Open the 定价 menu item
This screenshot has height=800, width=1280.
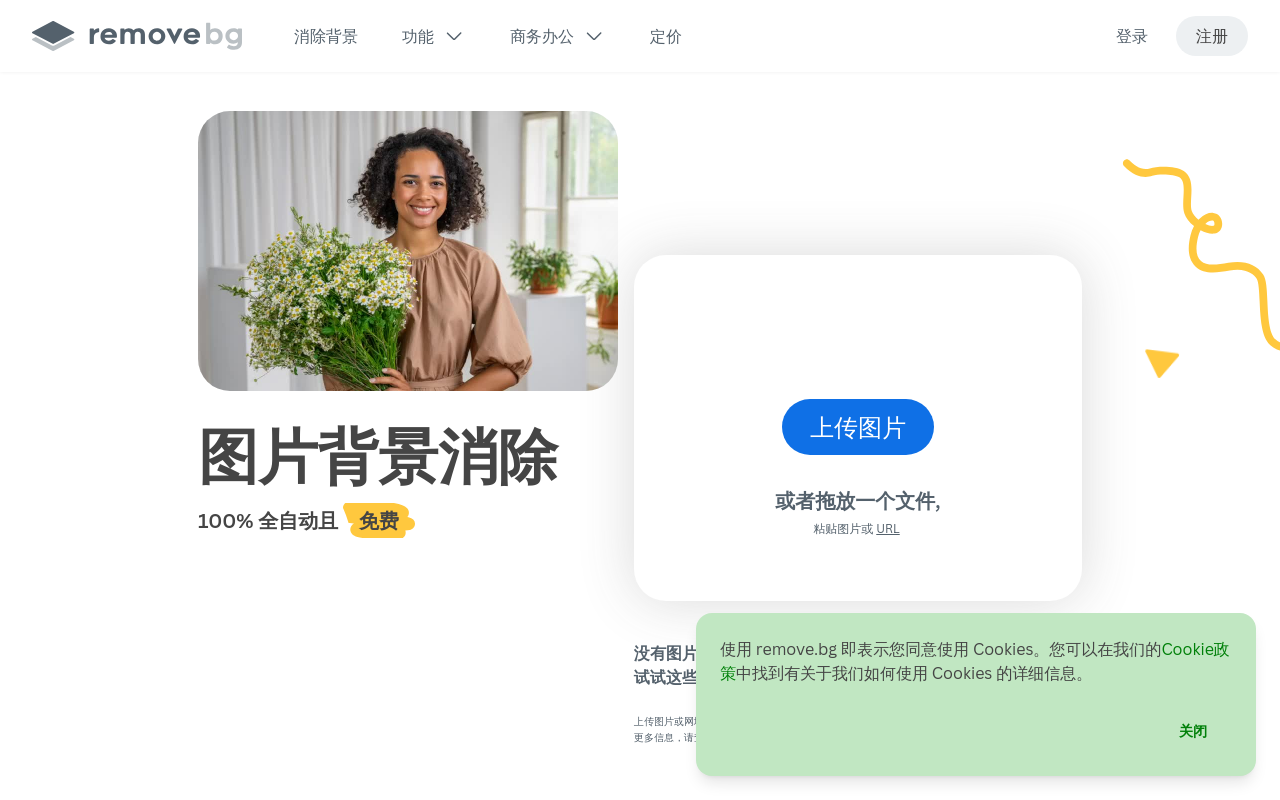pos(666,36)
